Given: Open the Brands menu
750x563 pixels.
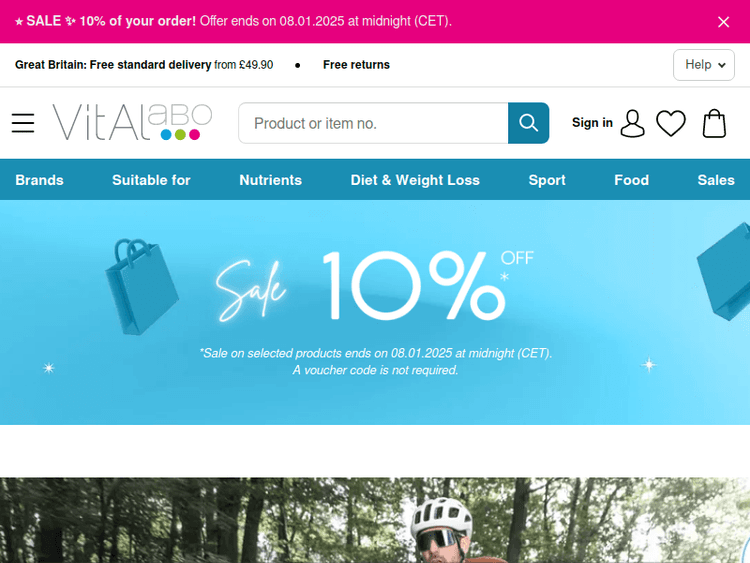Looking at the screenshot, I should coord(39,180).
